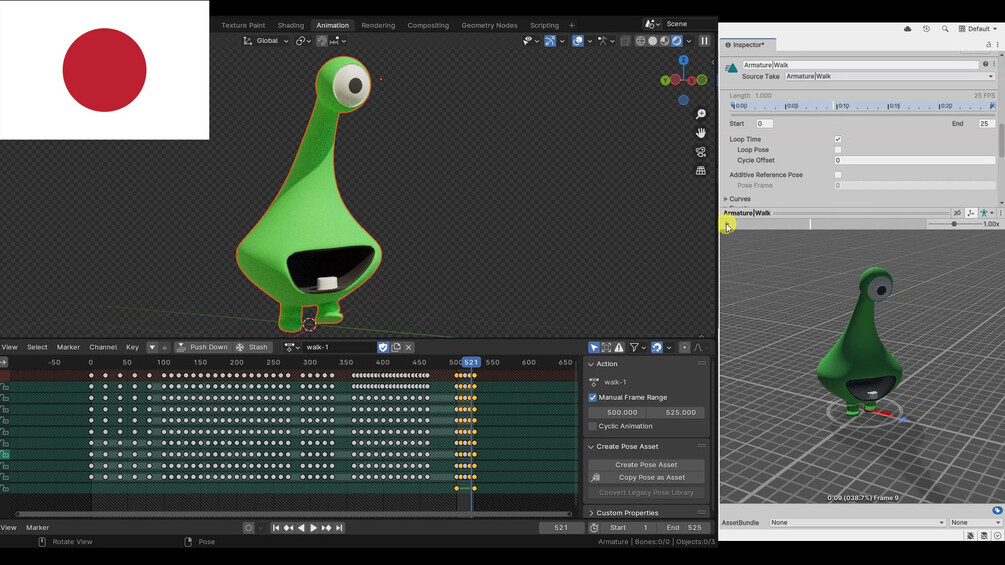The image size is (1005, 565).
Task: Open the Rendering workspace tab
Action: [x=378, y=25]
